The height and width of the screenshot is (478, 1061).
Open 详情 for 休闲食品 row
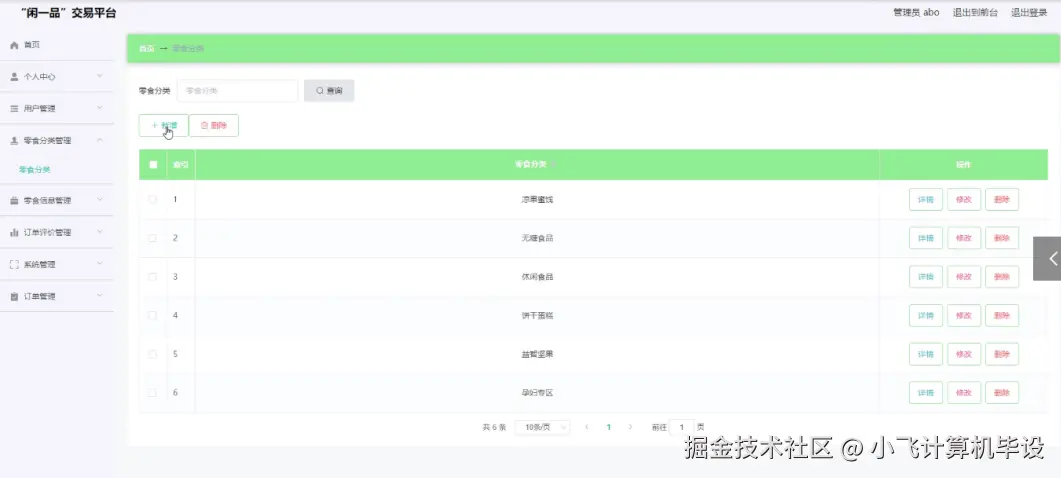pos(926,277)
